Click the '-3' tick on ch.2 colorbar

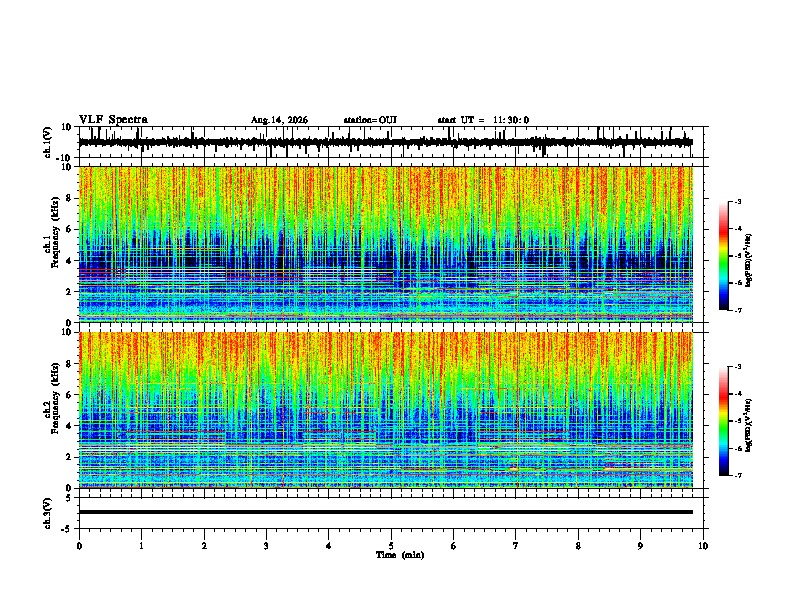[x=737, y=367]
